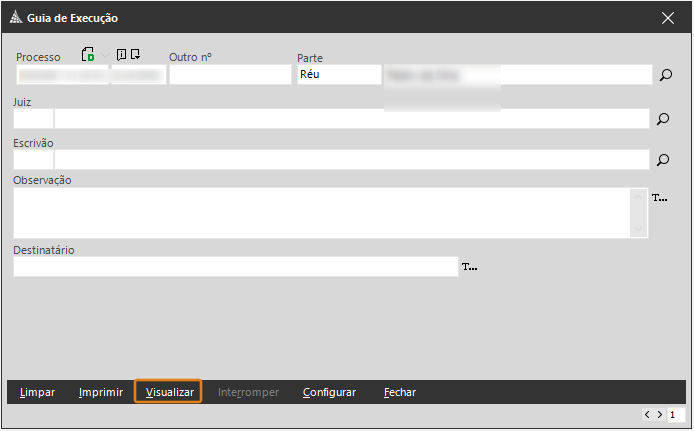The height and width of the screenshot is (431, 694).
Task: Click the Fechar button
Action: (400, 393)
